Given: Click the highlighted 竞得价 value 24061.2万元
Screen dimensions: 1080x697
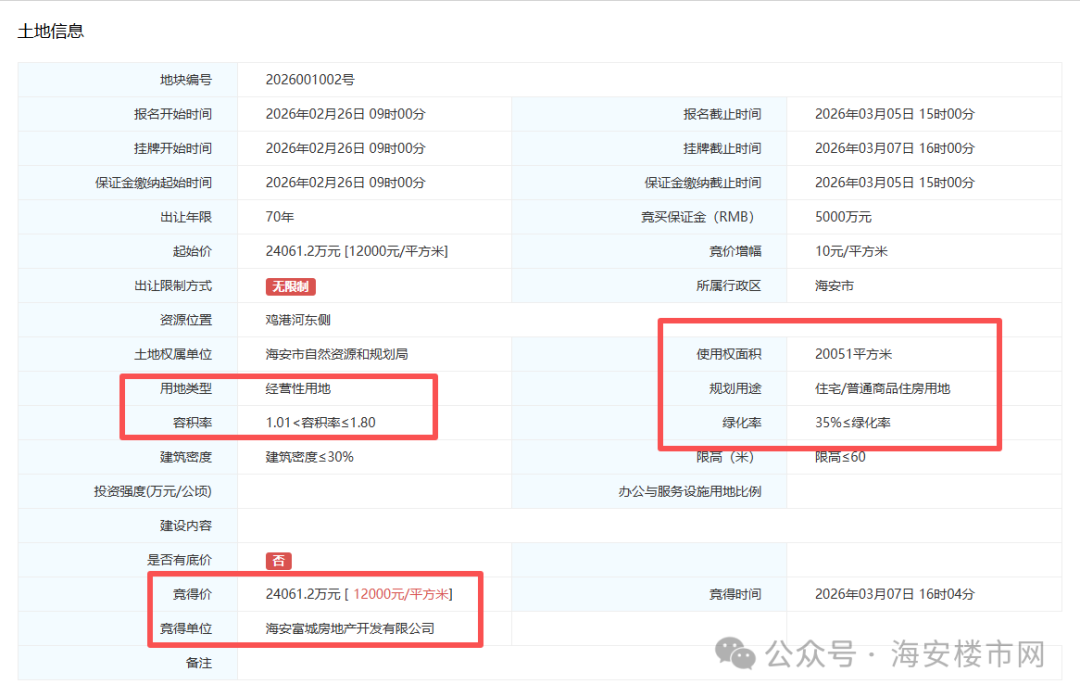Looking at the screenshot, I should [x=300, y=593].
